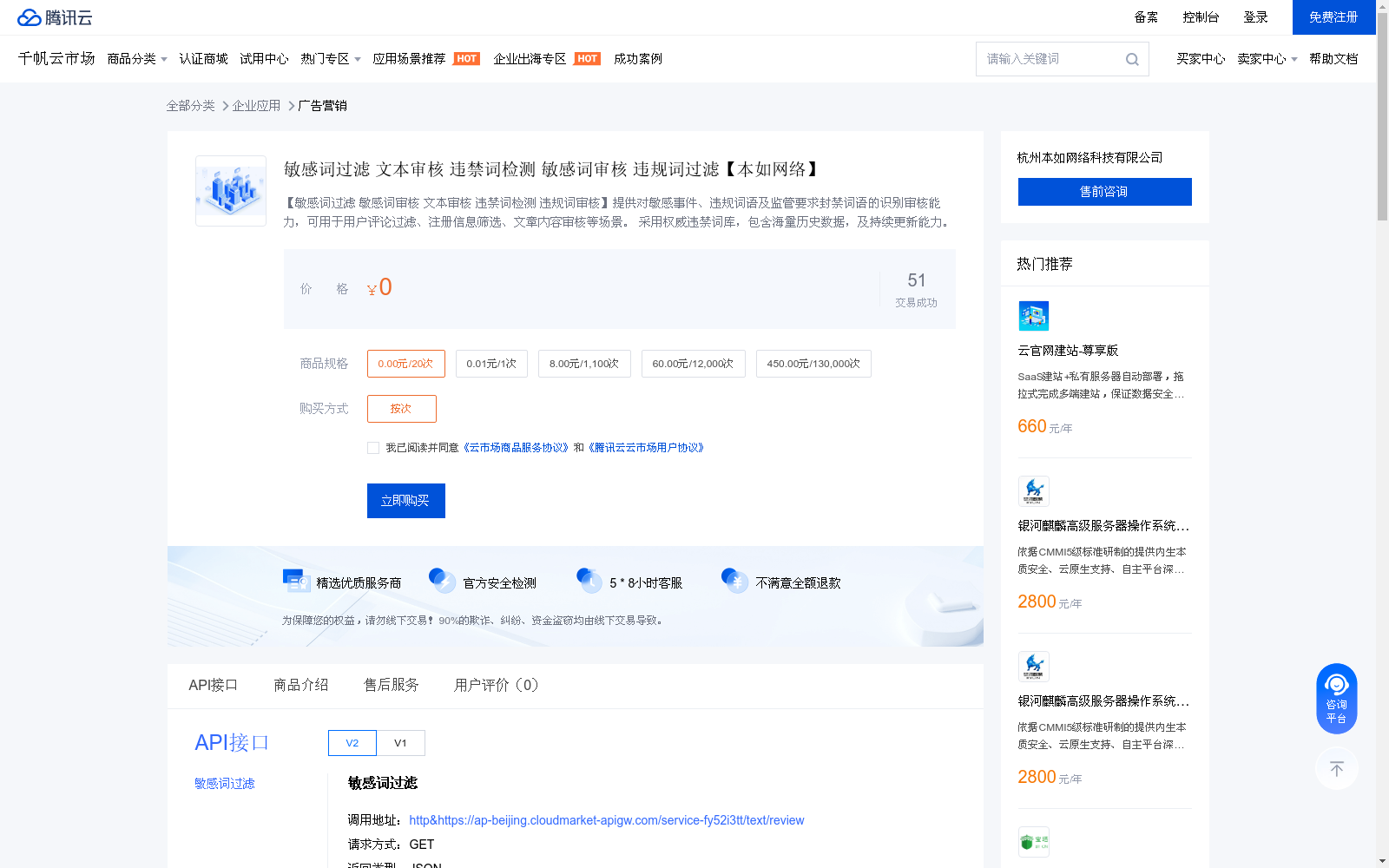Open the product thumbnail image
Image resolution: width=1389 pixels, height=868 pixels.
click(x=231, y=191)
